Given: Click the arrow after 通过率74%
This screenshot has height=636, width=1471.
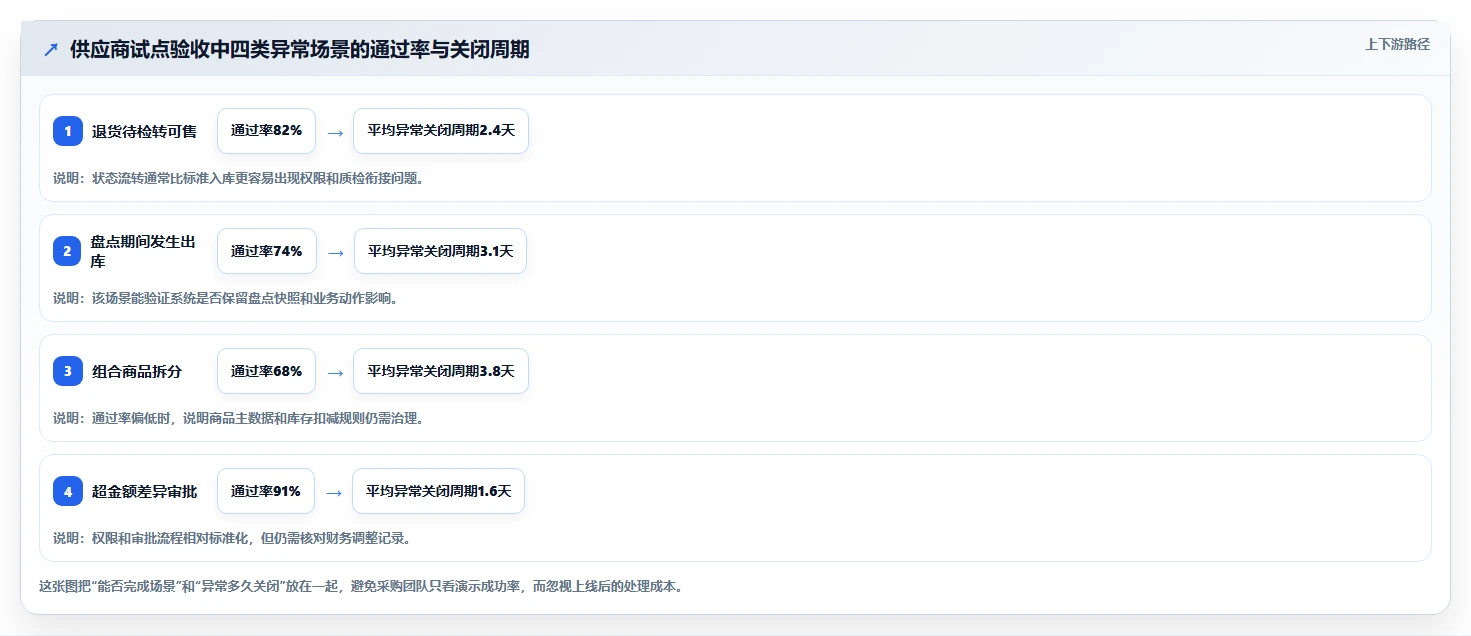Looking at the screenshot, I should pos(335,252).
